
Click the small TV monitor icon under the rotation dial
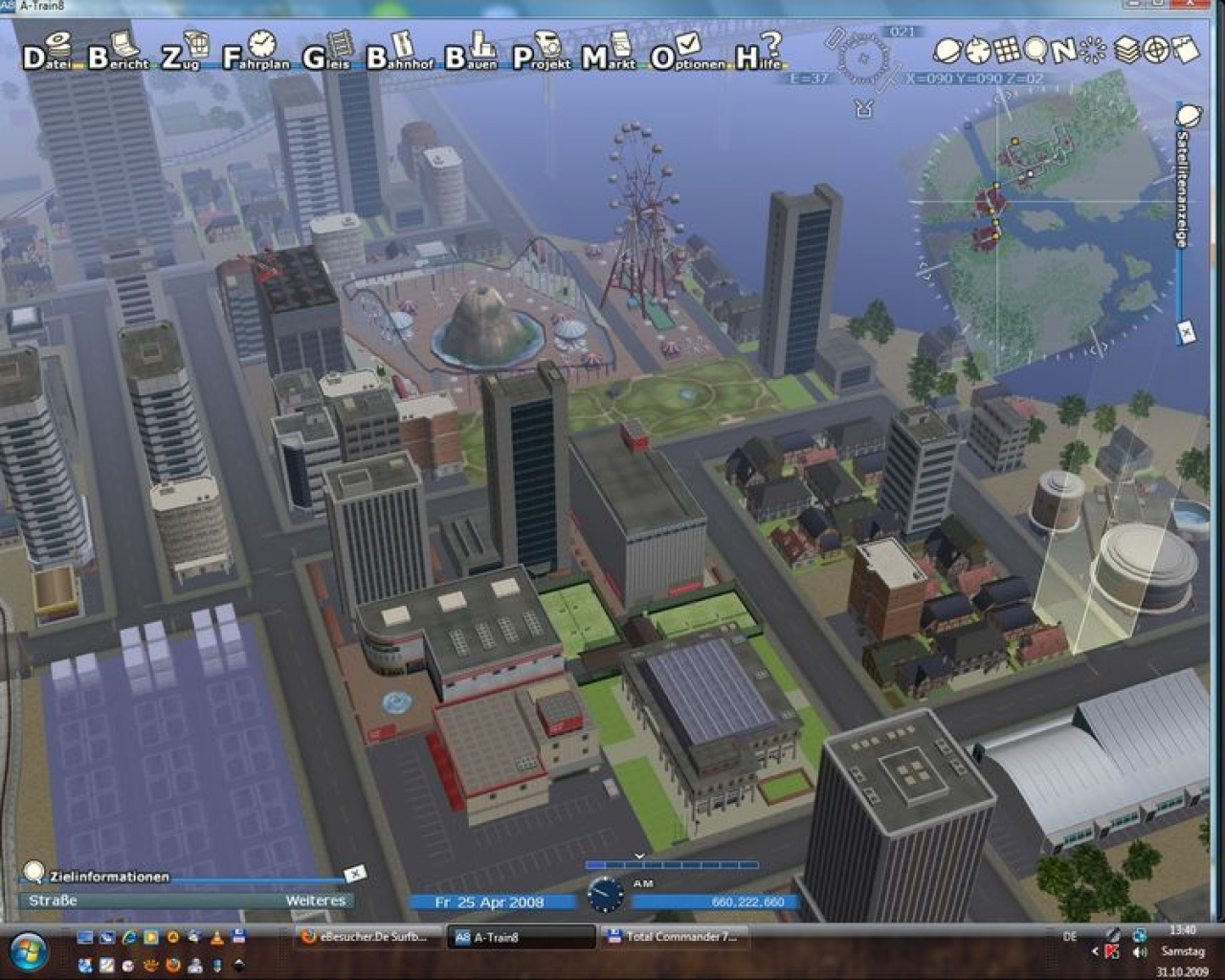[864, 108]
